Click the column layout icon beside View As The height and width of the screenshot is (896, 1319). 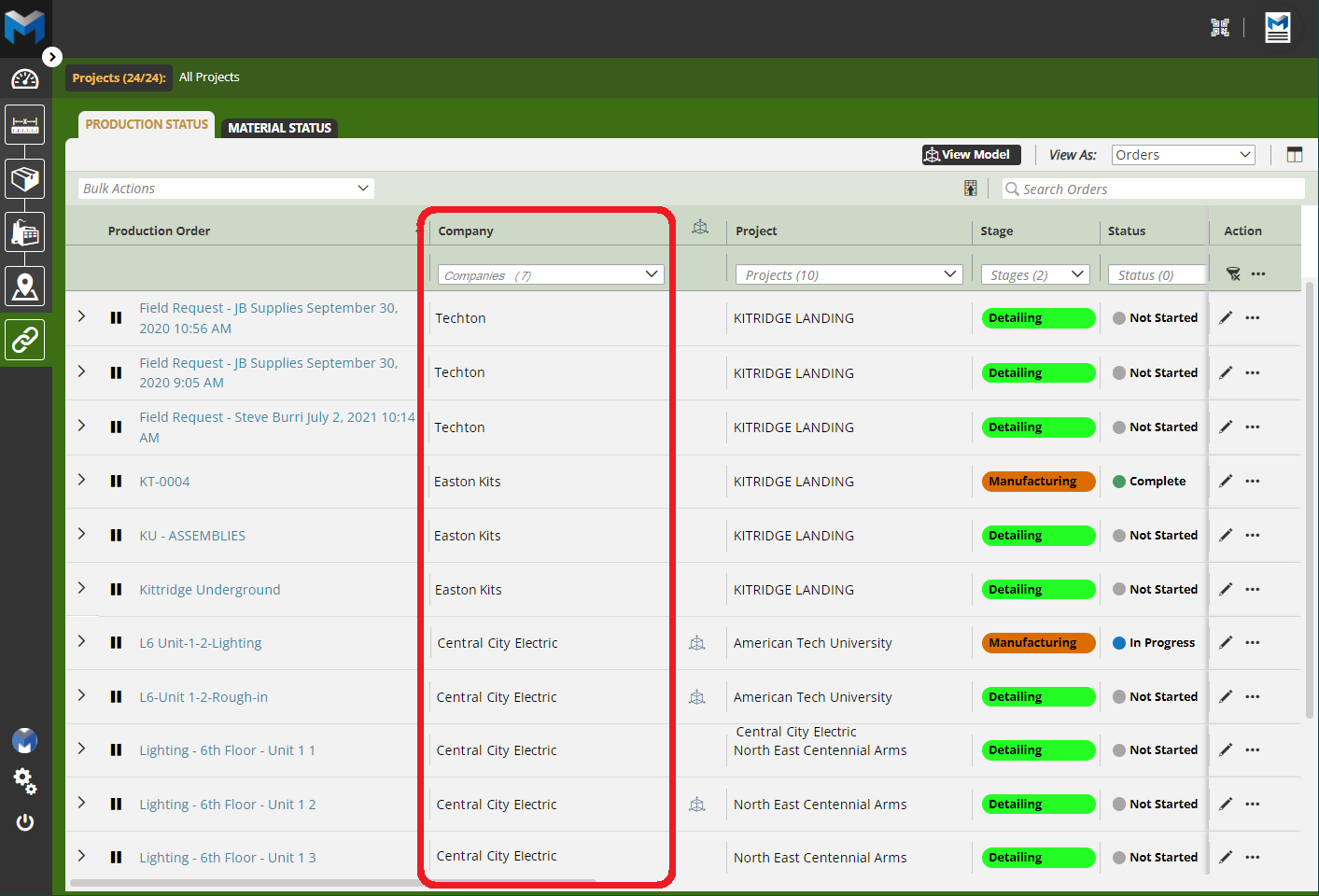point(1294,155)
